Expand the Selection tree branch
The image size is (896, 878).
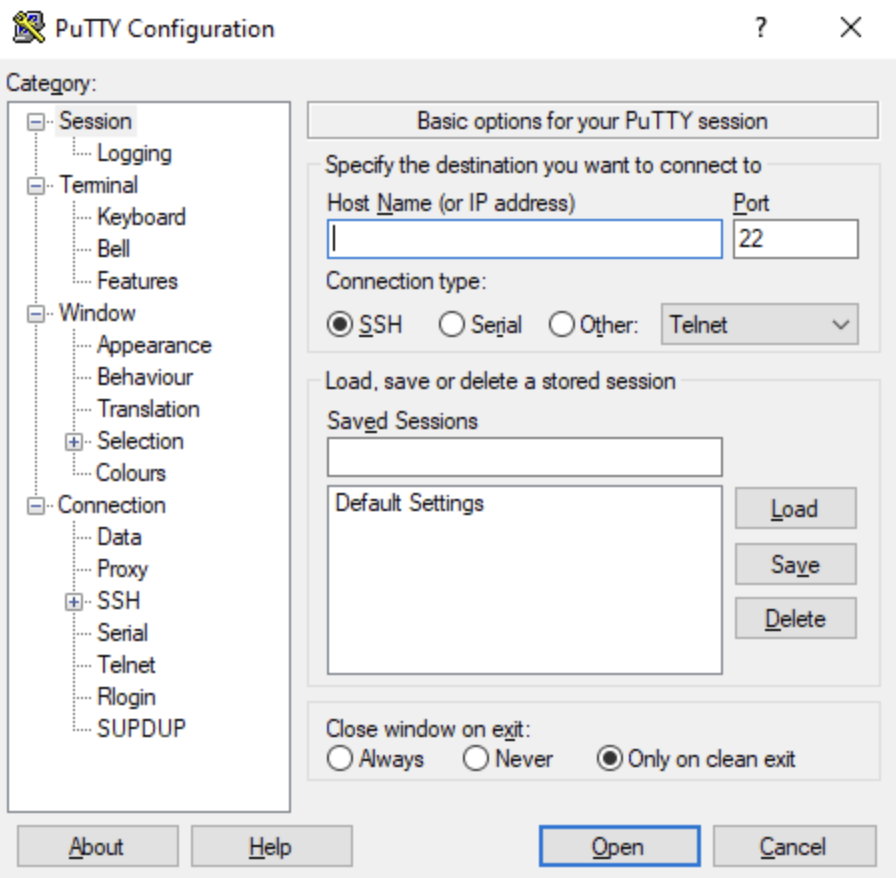pos(76,440)
